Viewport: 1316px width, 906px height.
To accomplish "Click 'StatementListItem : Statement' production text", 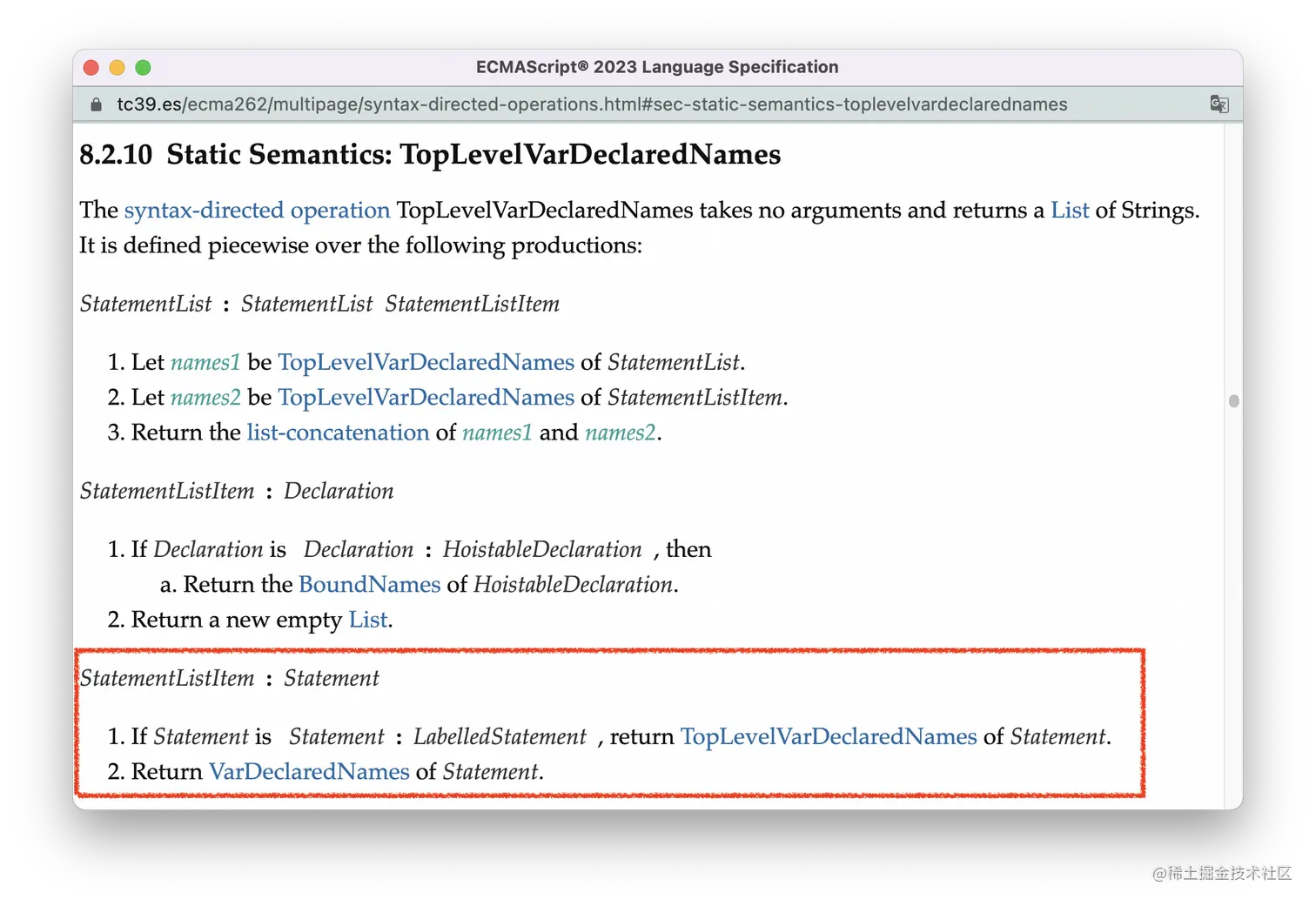I will (x=230, y=678).
